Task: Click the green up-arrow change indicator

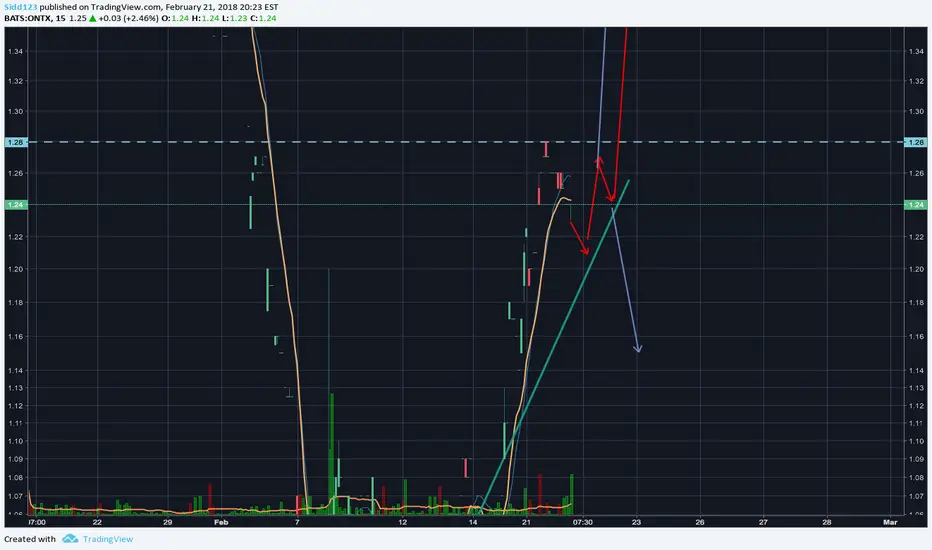Action: coord(92,18)
